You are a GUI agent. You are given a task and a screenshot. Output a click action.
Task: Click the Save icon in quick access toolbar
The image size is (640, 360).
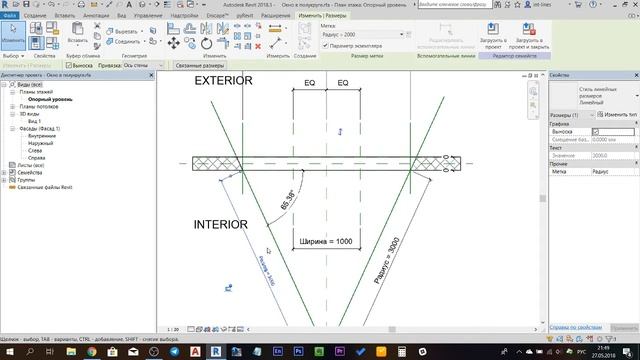26,4
